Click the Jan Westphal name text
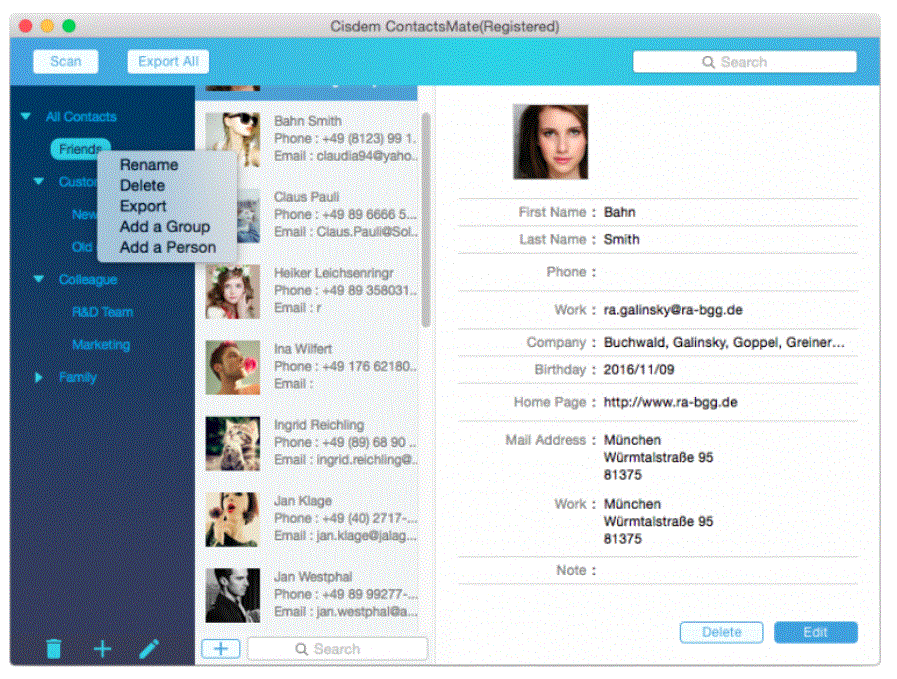This screenshot has width=897, height=679. 313,577
